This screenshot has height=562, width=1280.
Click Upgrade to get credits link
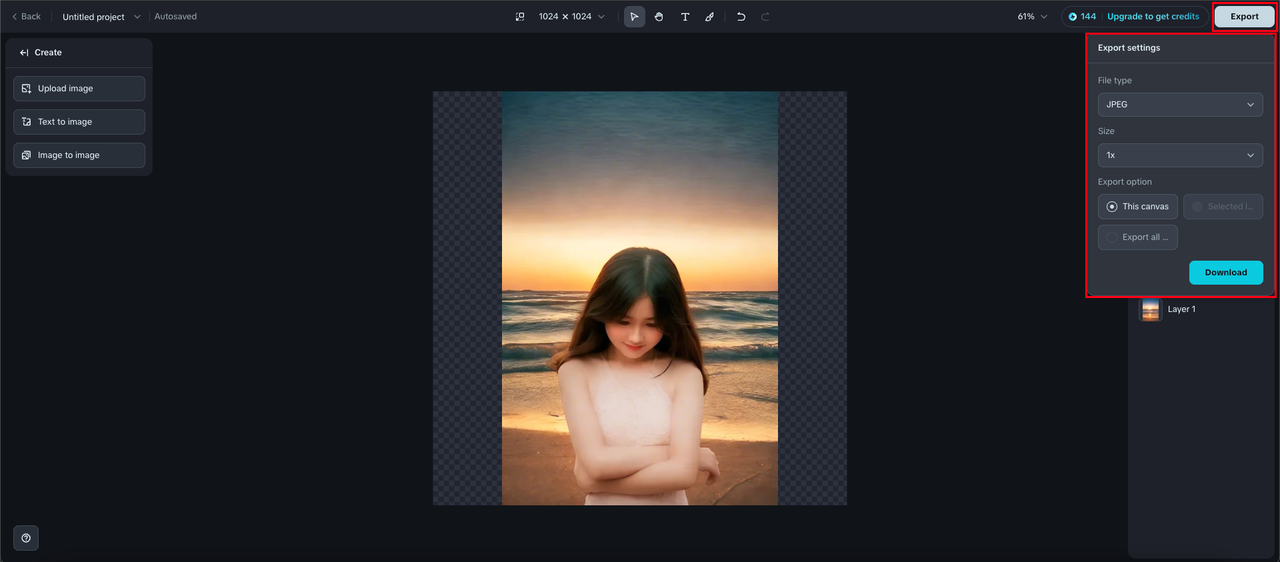tap(1153, 17)
